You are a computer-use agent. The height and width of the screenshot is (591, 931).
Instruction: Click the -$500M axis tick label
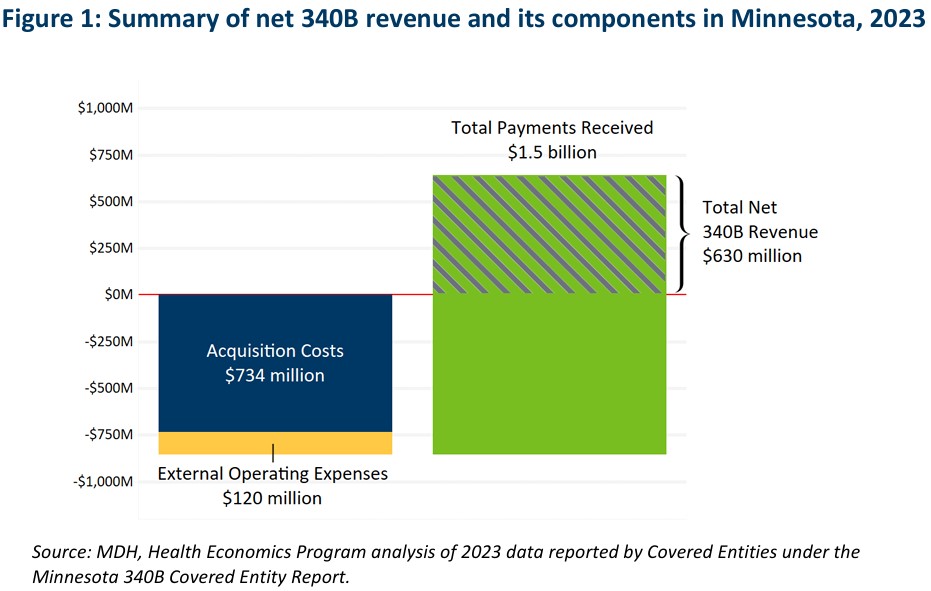[x=107, y=388]
